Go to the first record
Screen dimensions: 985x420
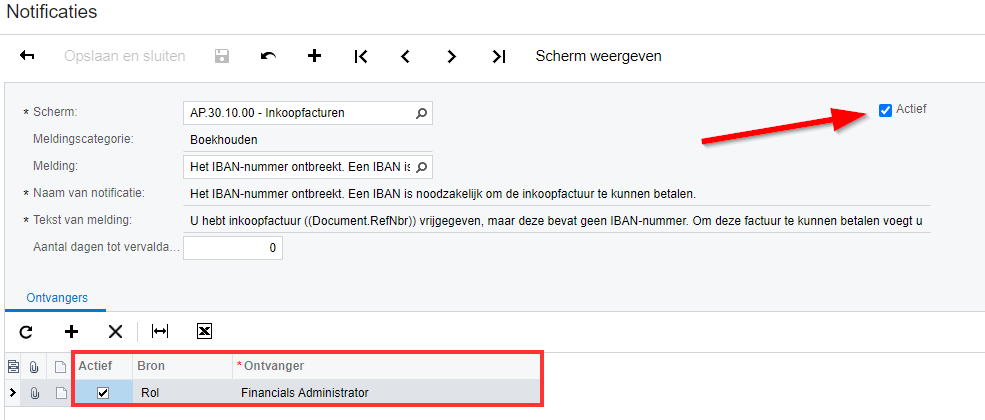360,56
